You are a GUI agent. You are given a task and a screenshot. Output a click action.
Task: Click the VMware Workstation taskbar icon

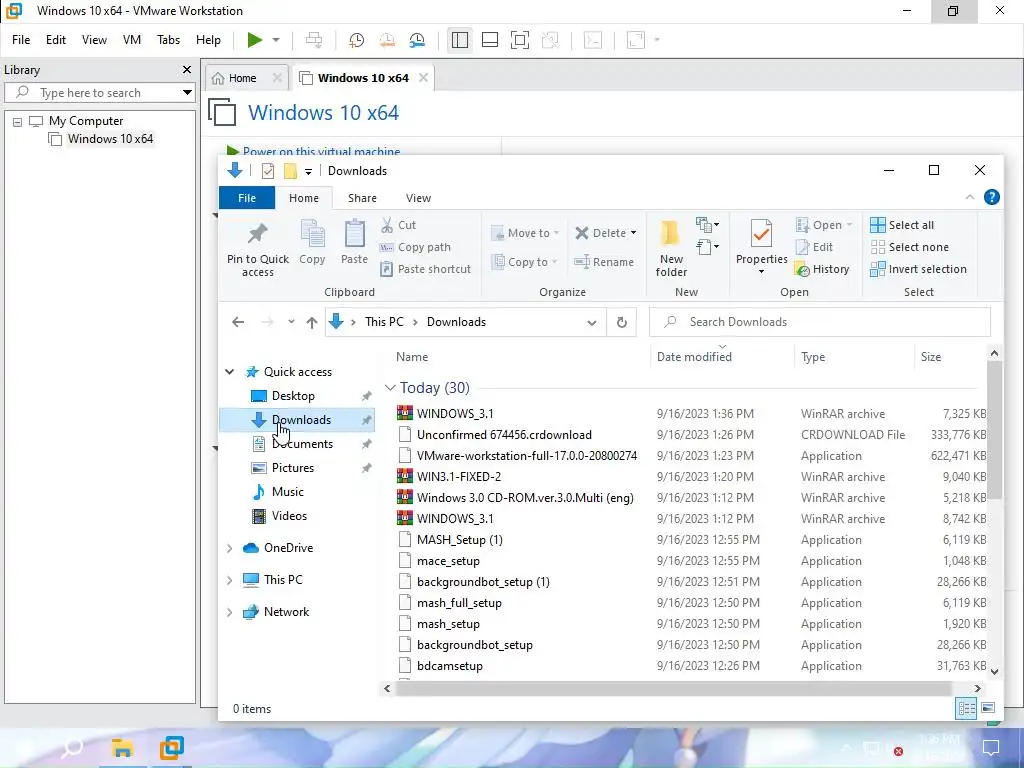[172, 747]
